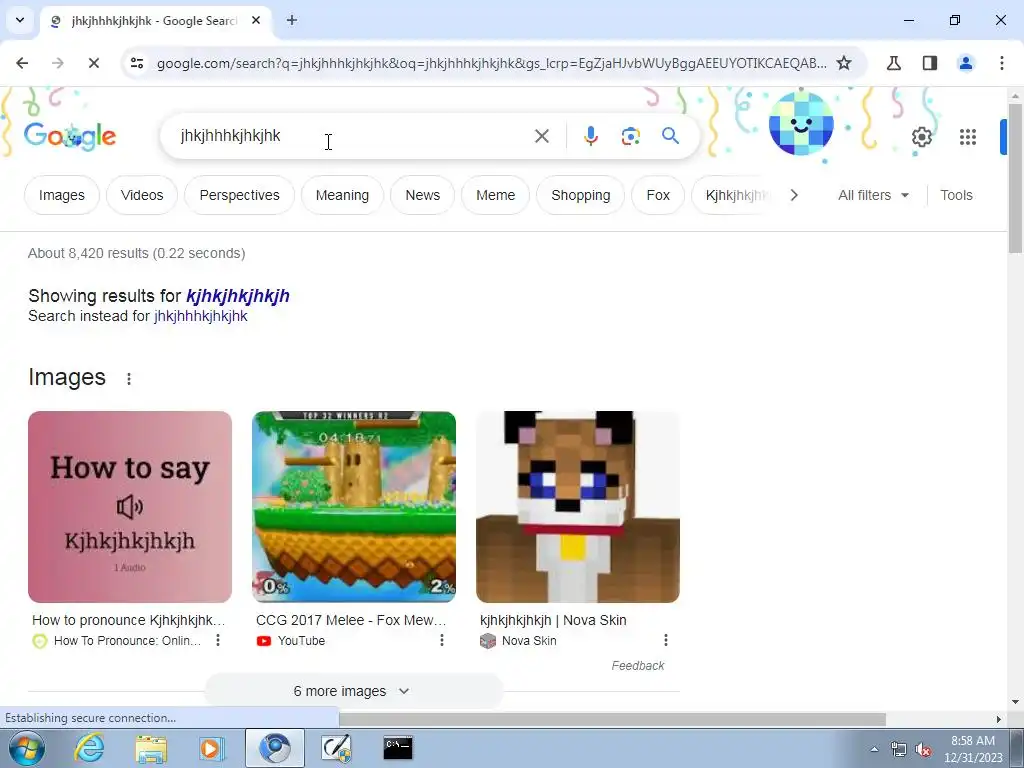Expand 6 more images
This screenshot has height=768, width=1024.
(353, 691)
